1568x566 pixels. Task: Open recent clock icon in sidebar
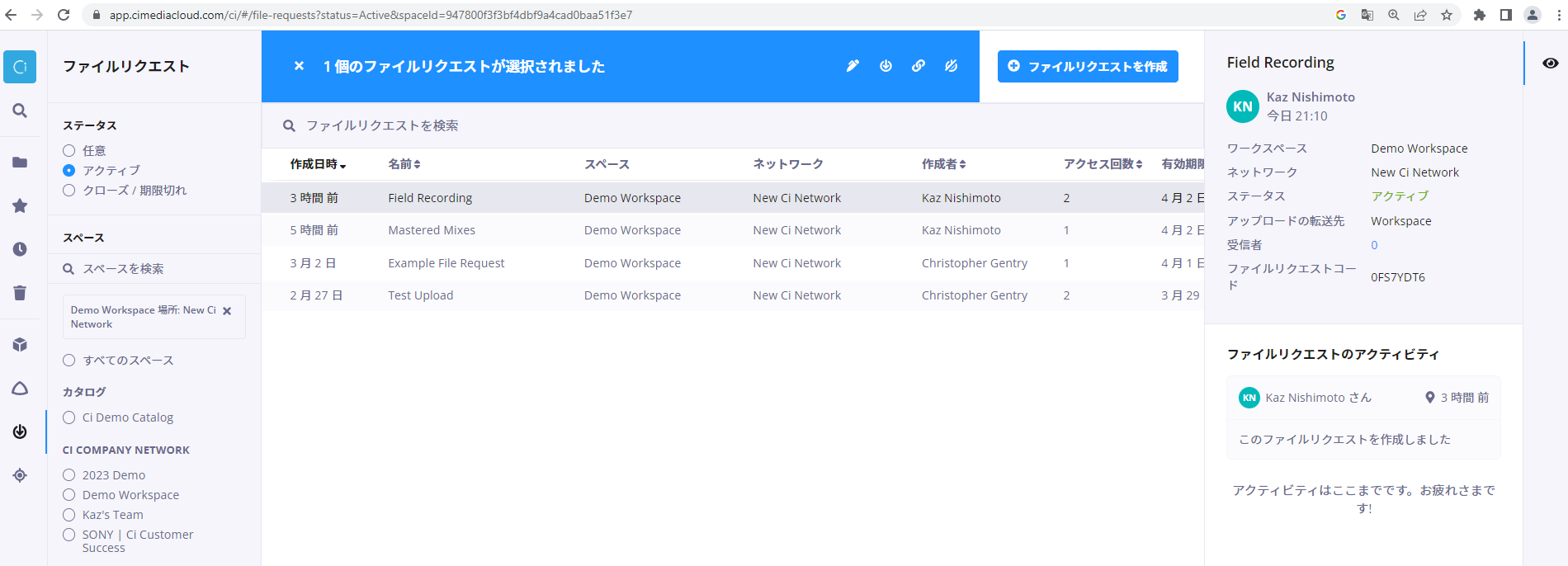(20, 249)
